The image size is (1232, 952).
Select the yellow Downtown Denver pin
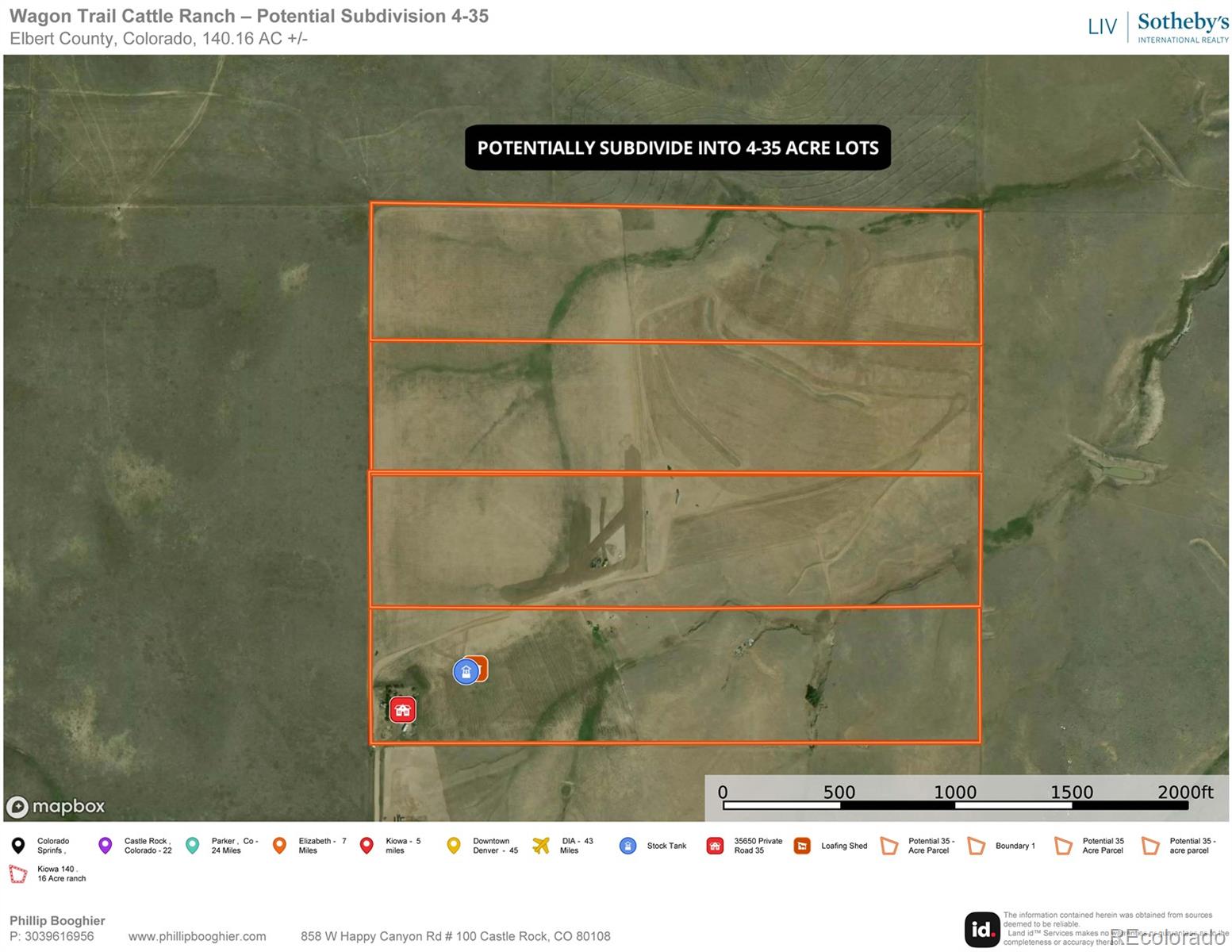pos(454,846)
